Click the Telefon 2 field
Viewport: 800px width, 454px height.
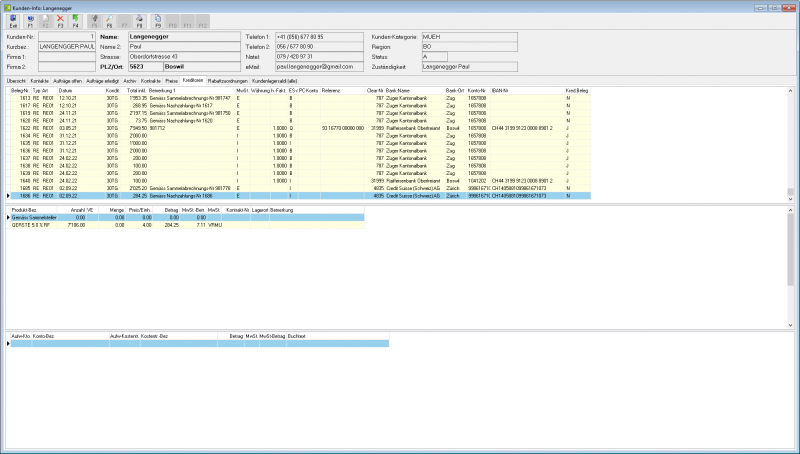coord(319,46)
